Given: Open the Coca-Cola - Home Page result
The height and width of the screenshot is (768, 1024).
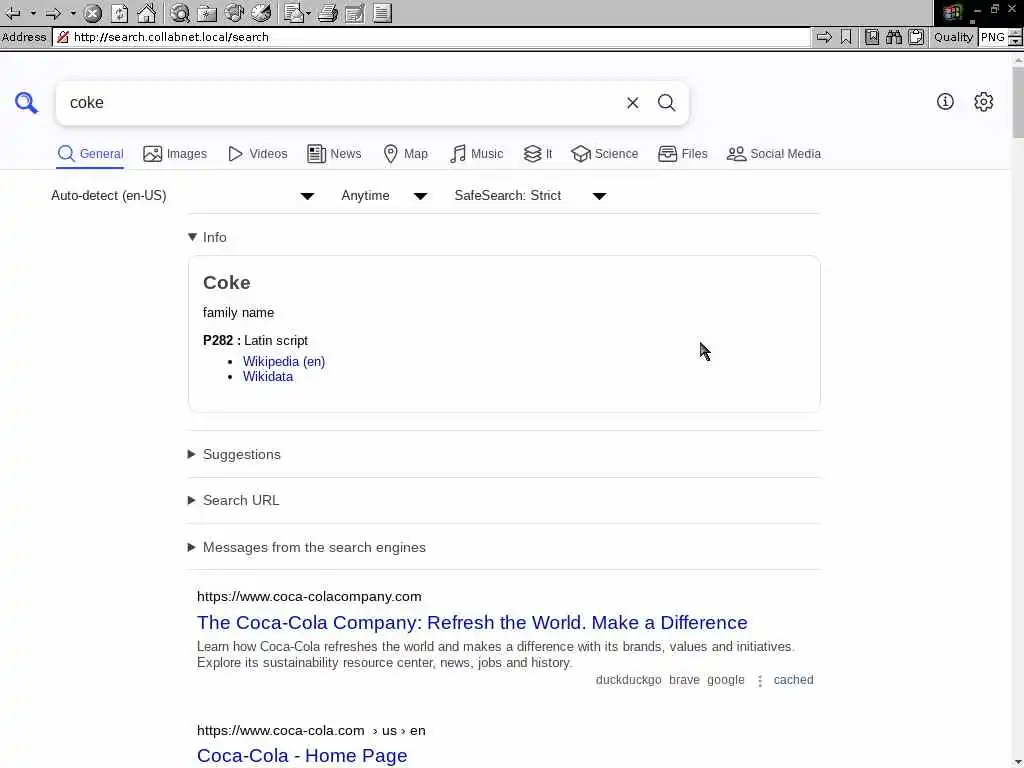Looking at the screenshot, I should pos(302,756).
